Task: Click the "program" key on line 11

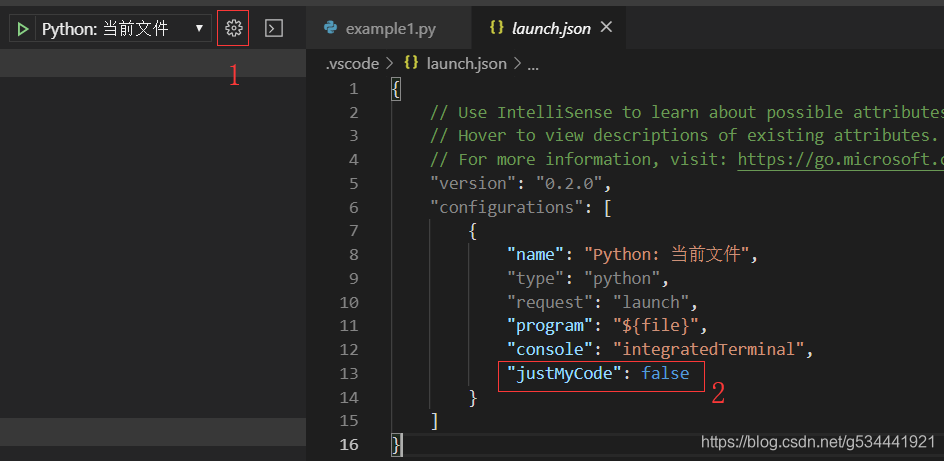Action: (x=550, y=326)
